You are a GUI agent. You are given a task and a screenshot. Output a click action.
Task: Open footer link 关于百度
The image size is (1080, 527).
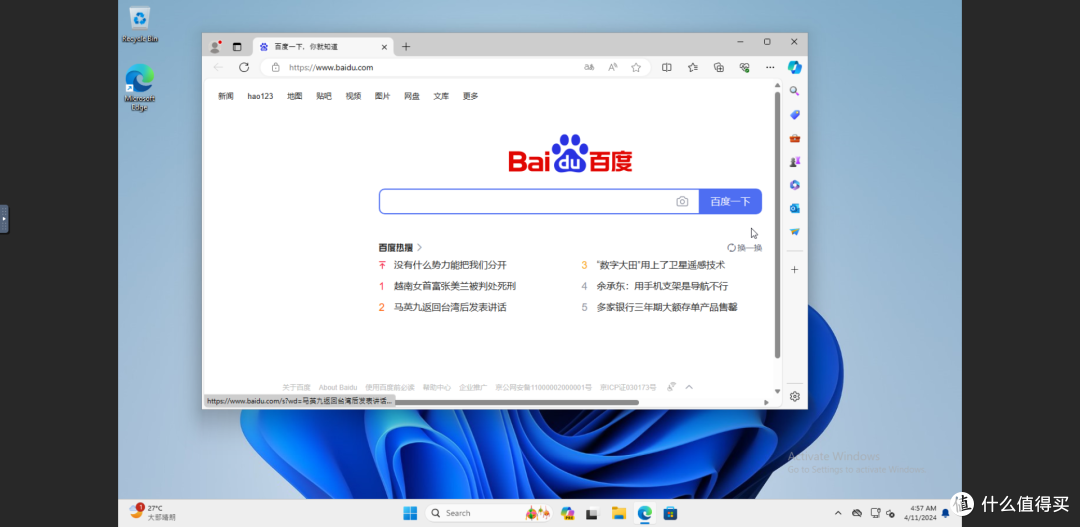(296, 387)
